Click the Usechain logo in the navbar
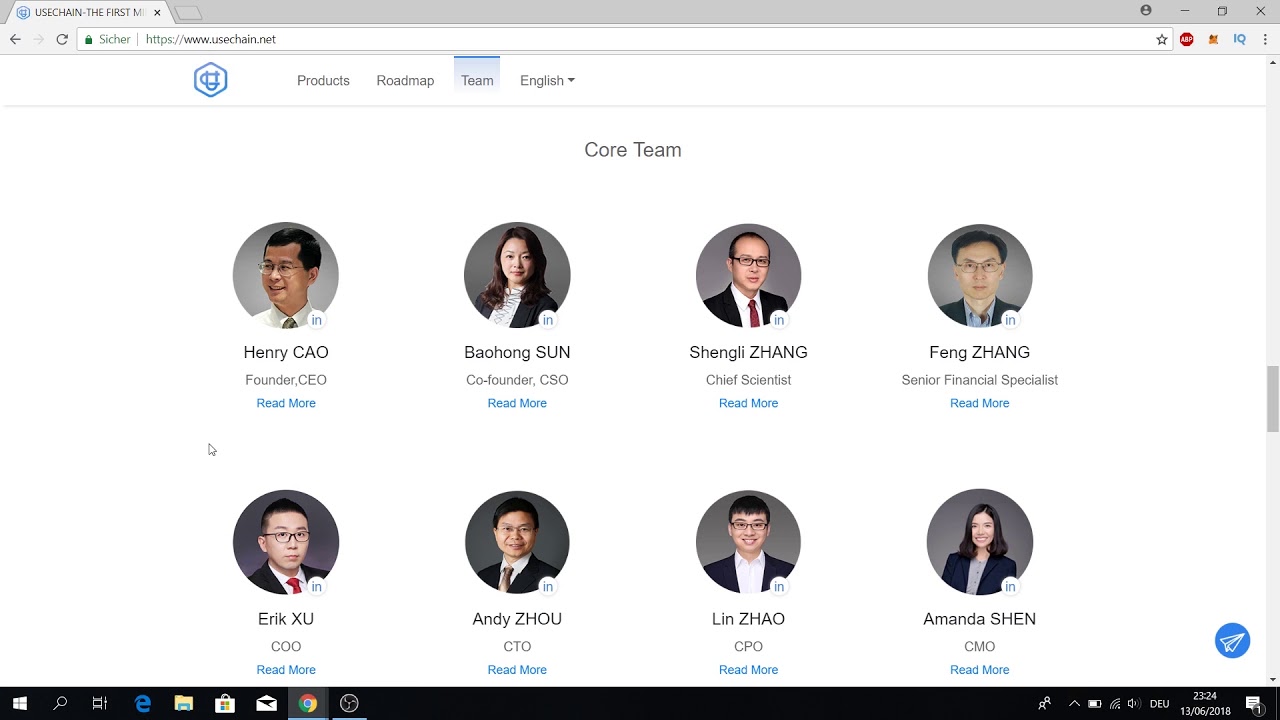The width and height of the screenshot is (1280, 720). pyautogui.click(x=211, y=80)
